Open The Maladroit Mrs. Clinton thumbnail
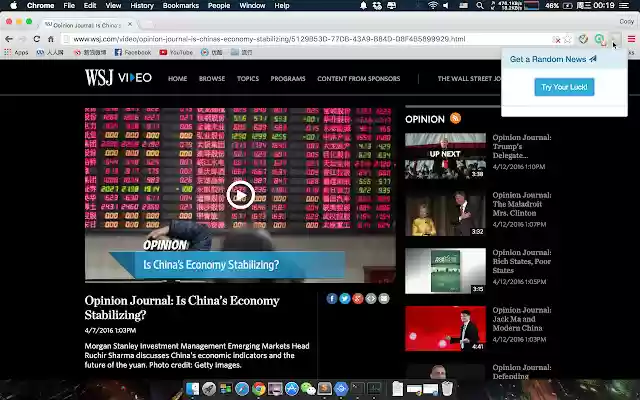 coord(445,213)
